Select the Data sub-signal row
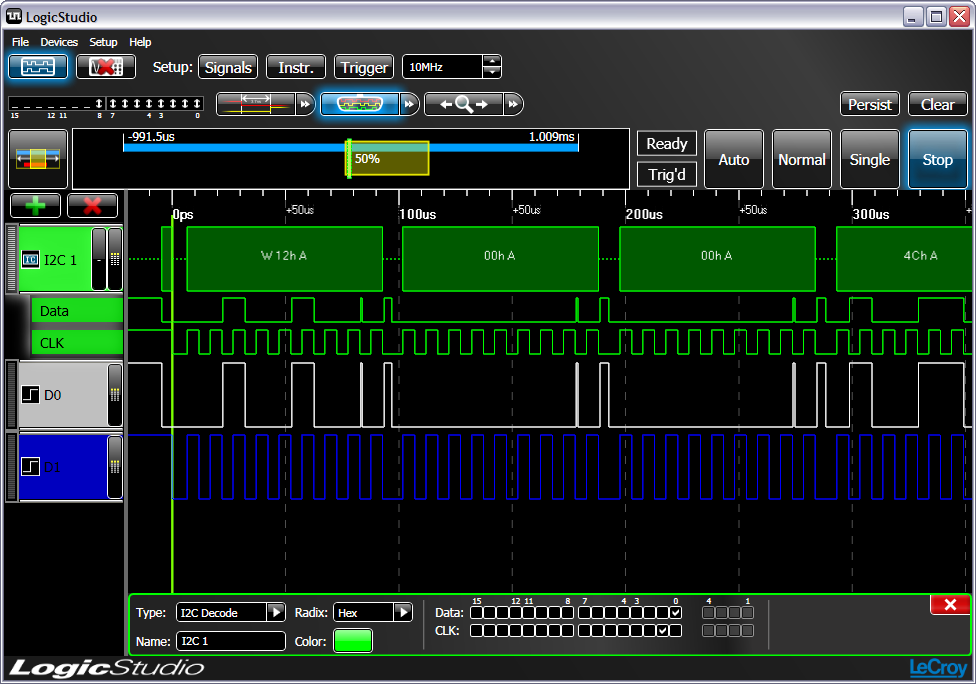The width and height of the screenshot is (976, 684). point(77,311)
